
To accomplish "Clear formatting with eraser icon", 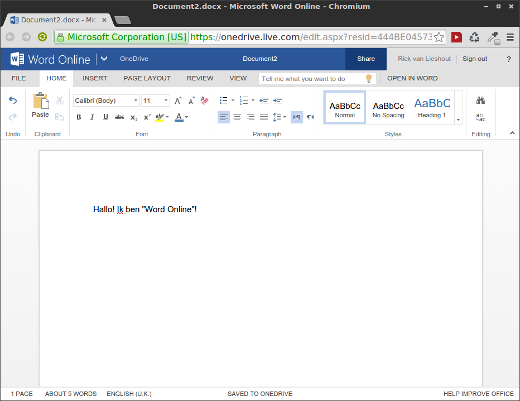I will [x=204, y=100].
